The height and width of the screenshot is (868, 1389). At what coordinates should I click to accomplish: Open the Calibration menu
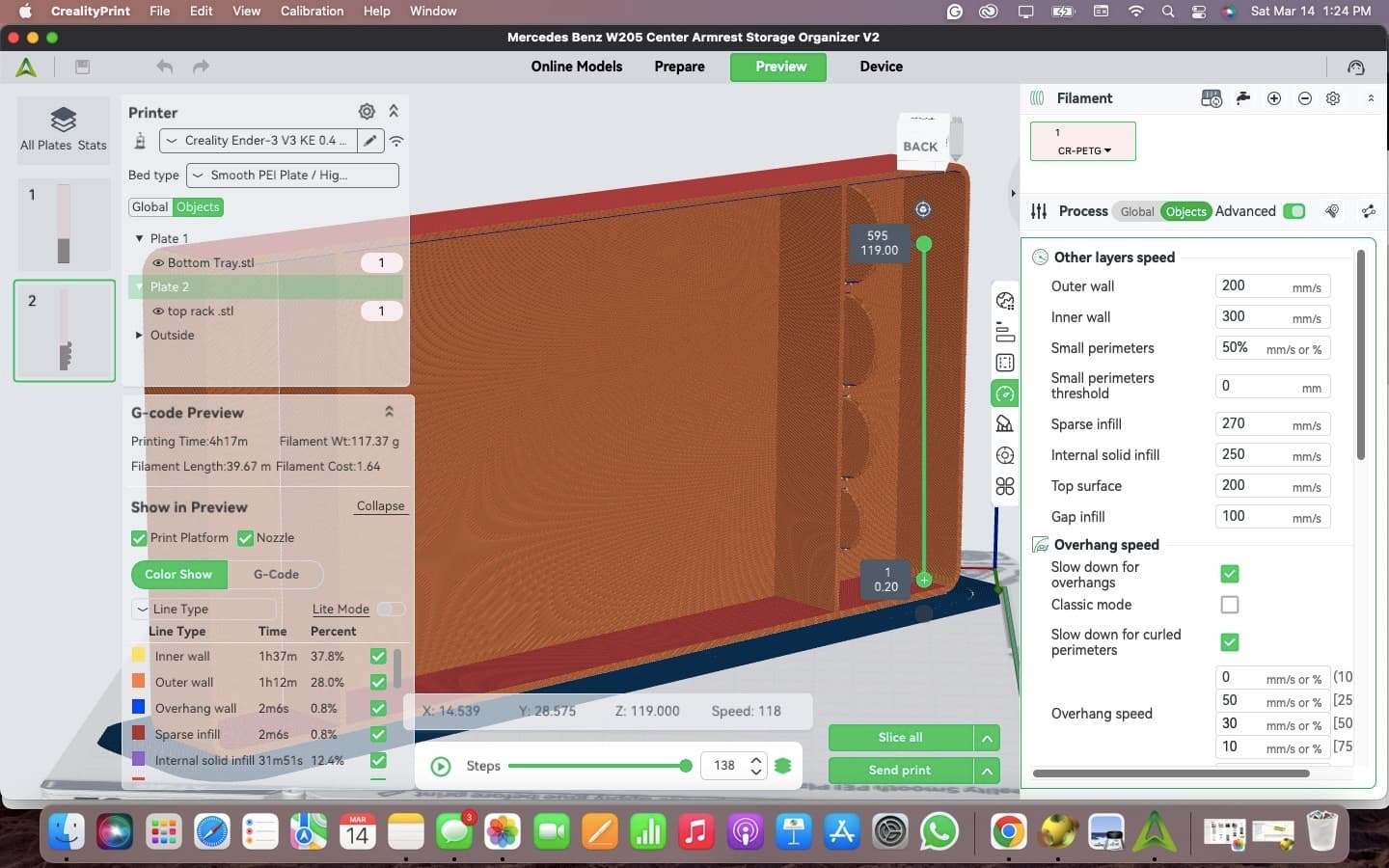312,11
